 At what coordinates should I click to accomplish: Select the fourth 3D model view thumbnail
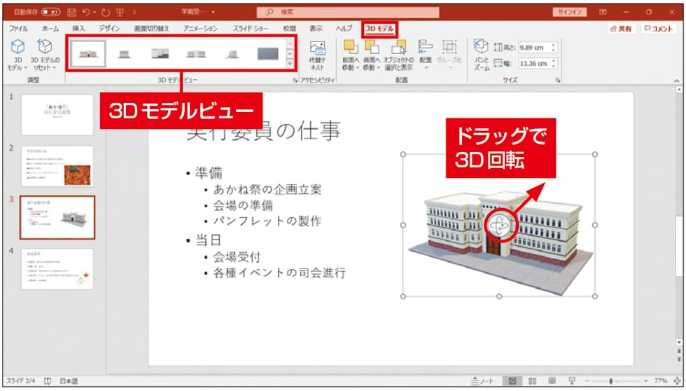[196, 54]
